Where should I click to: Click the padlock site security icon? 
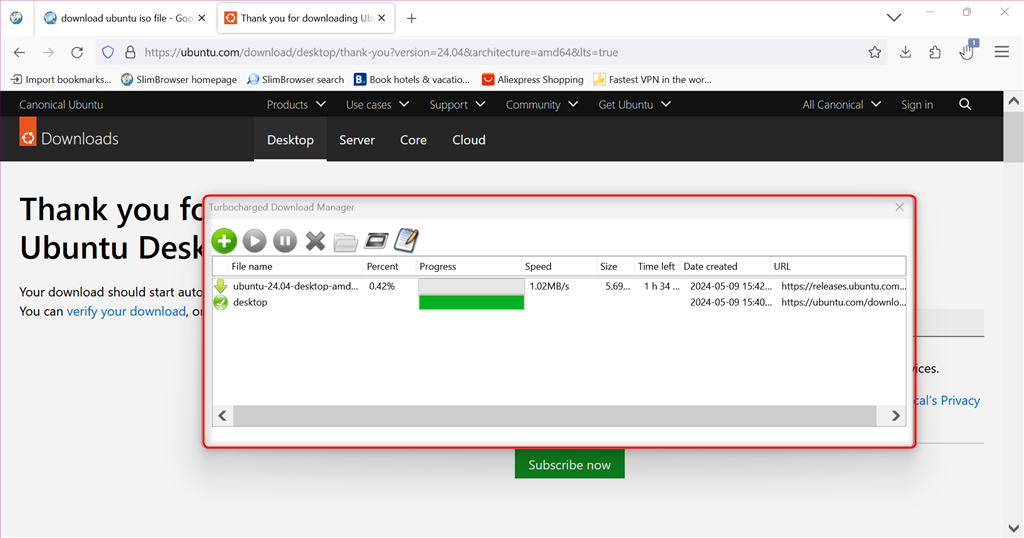point(130,52)
